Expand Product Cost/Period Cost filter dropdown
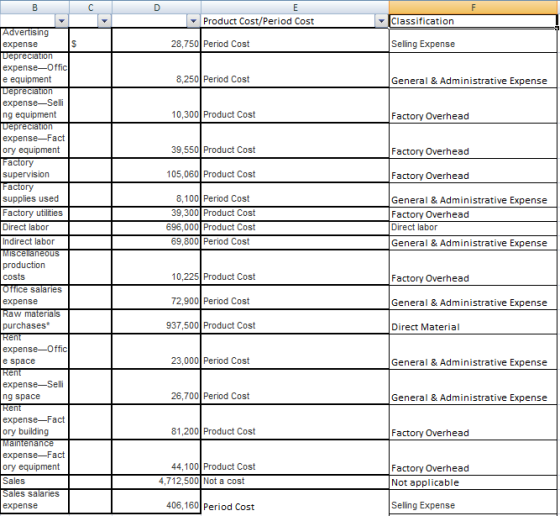Viewport: 560px width, 516px height. [x=381, y=21]
